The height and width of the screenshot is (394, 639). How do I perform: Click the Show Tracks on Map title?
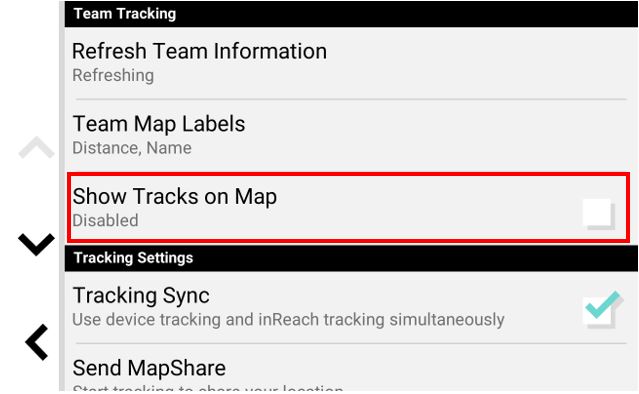coord(174,196)
